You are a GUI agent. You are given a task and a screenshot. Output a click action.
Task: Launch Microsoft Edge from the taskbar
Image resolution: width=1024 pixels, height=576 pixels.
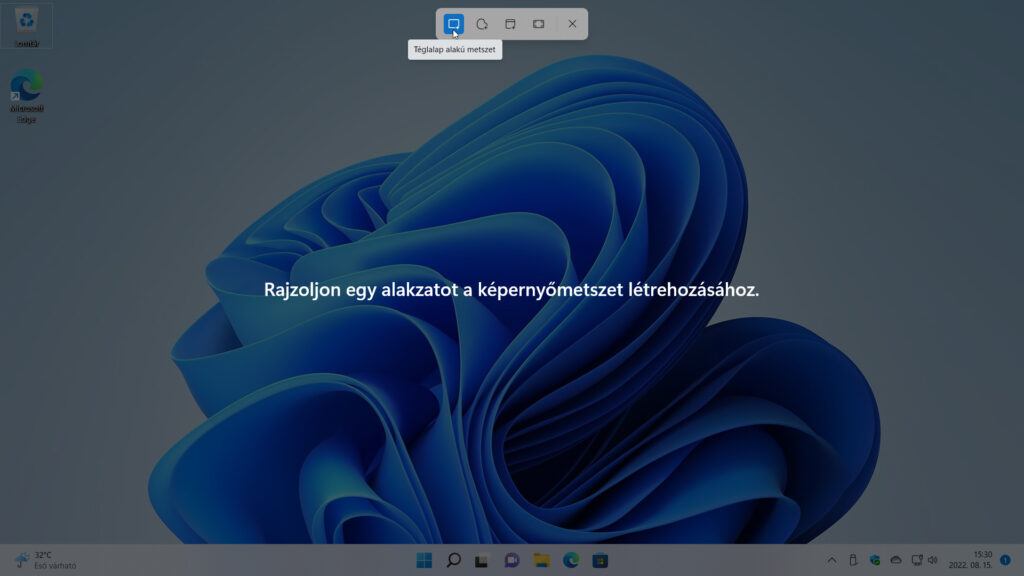point(571,560)
